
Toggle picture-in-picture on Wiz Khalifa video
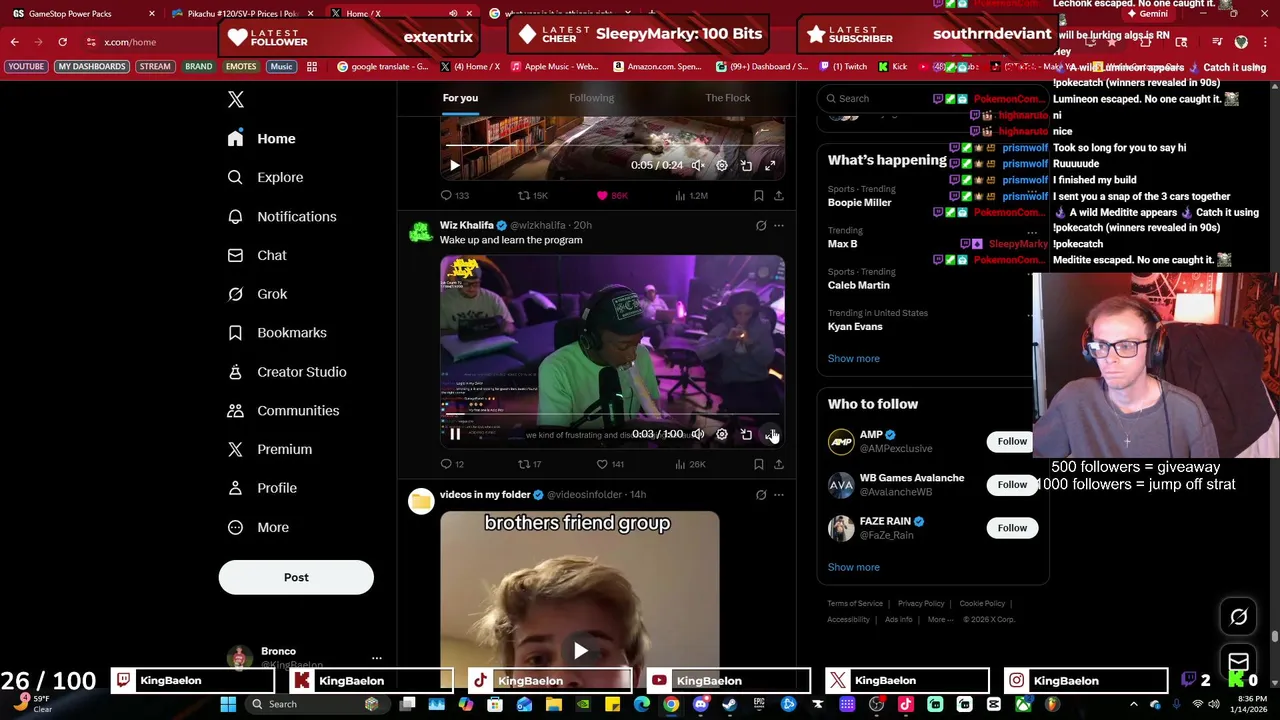pos(746,434)
